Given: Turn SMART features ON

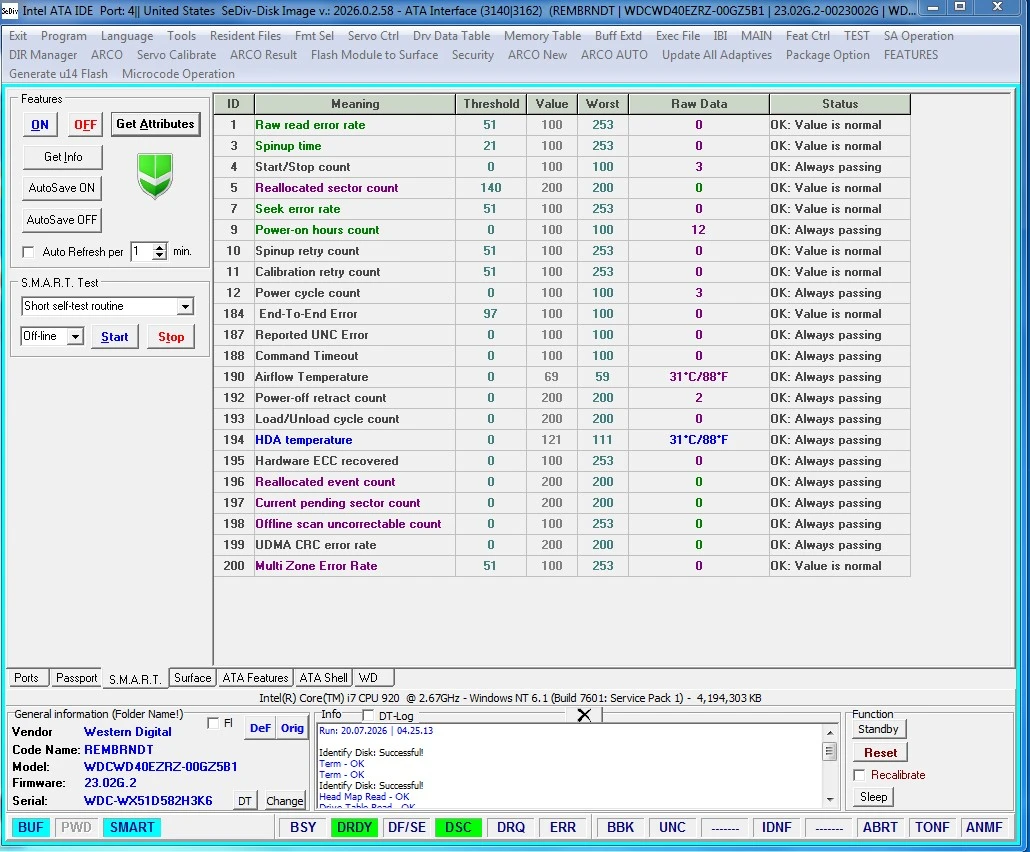Looking at the screenshot, I should click(x=40, y=125).
